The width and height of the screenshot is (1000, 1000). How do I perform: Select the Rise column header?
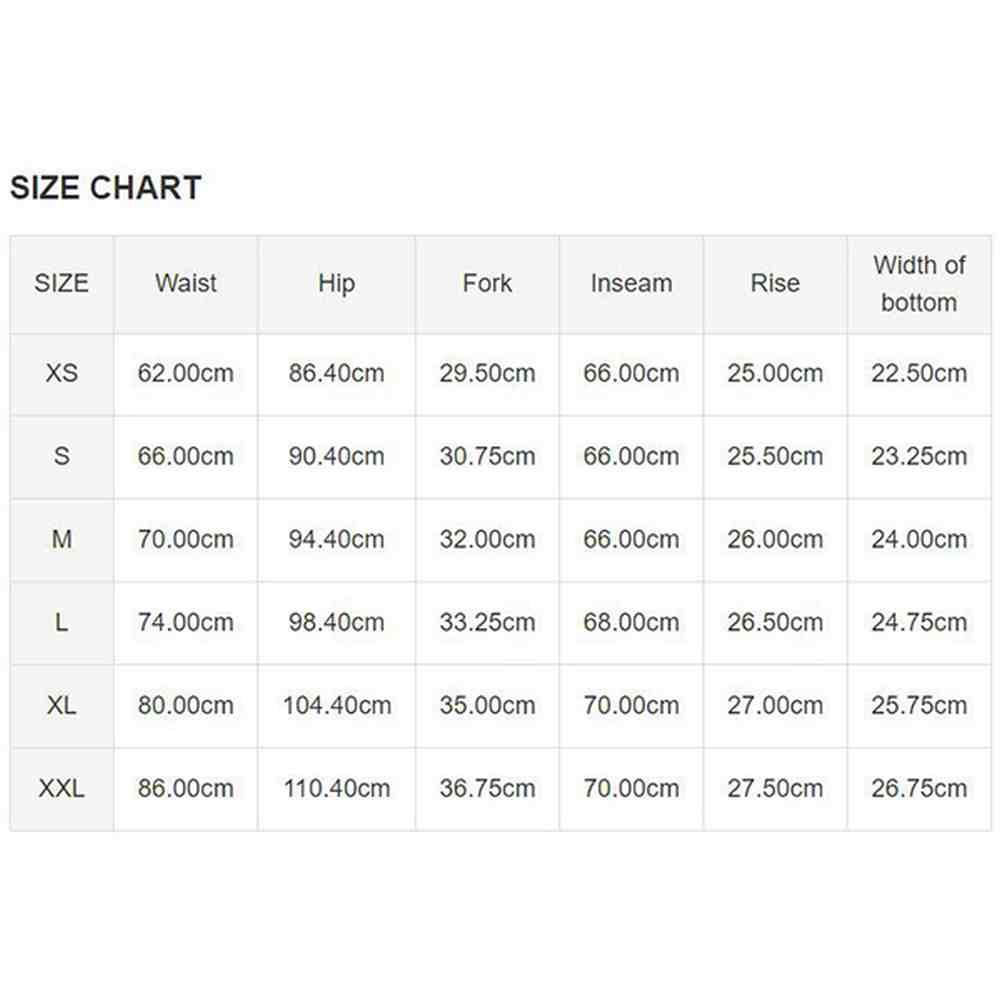[775, 283]
